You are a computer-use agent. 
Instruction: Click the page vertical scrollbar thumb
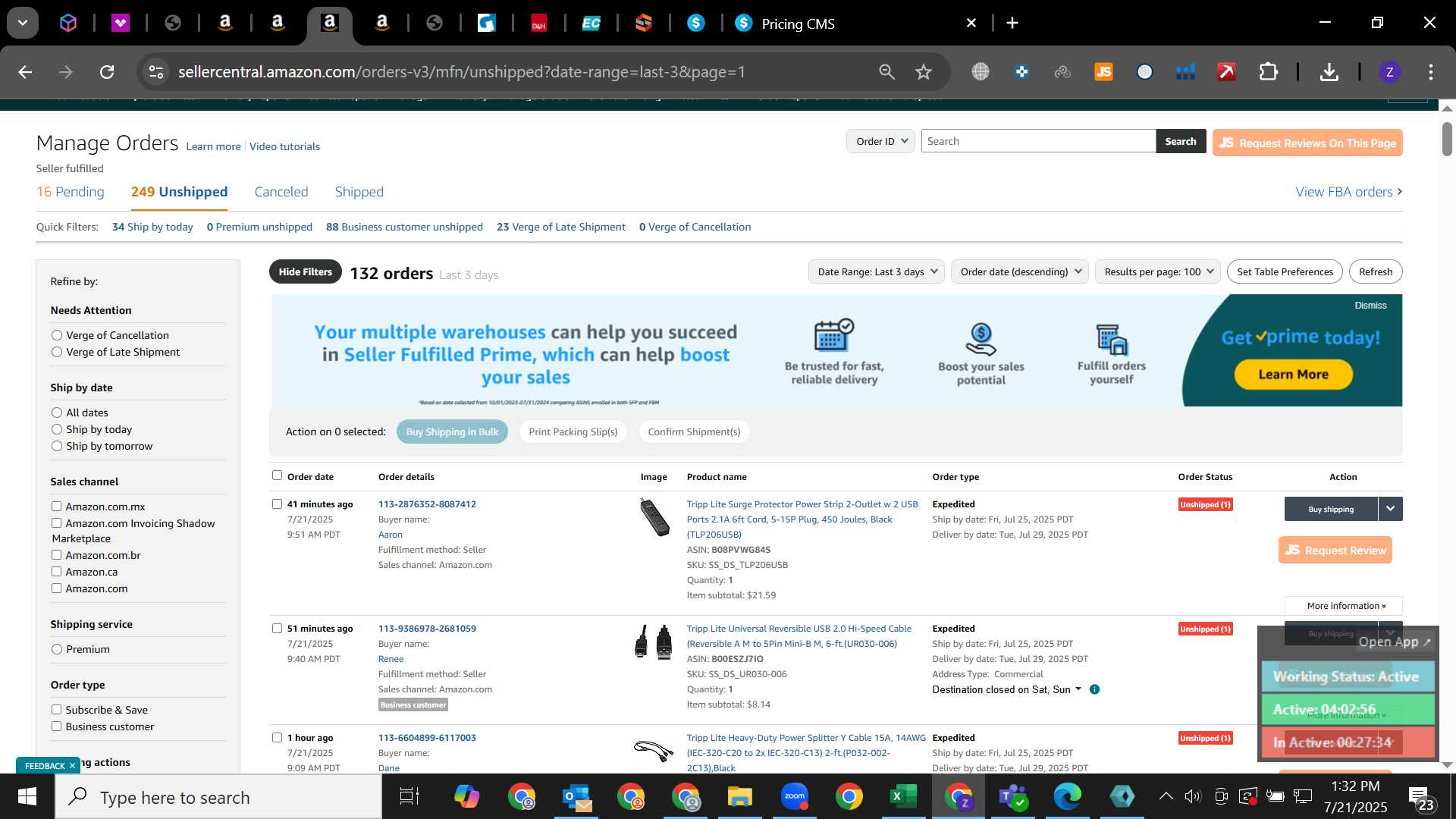coord(1447,139)
